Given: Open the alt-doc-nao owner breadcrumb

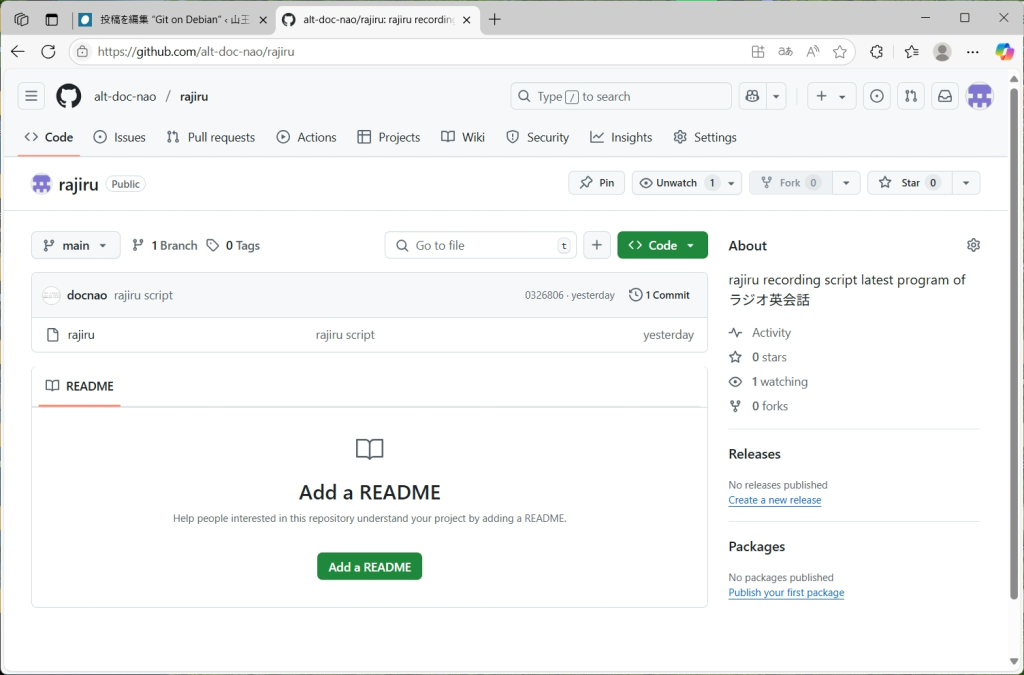Looking at the screenshot, I should coord(125,97).
